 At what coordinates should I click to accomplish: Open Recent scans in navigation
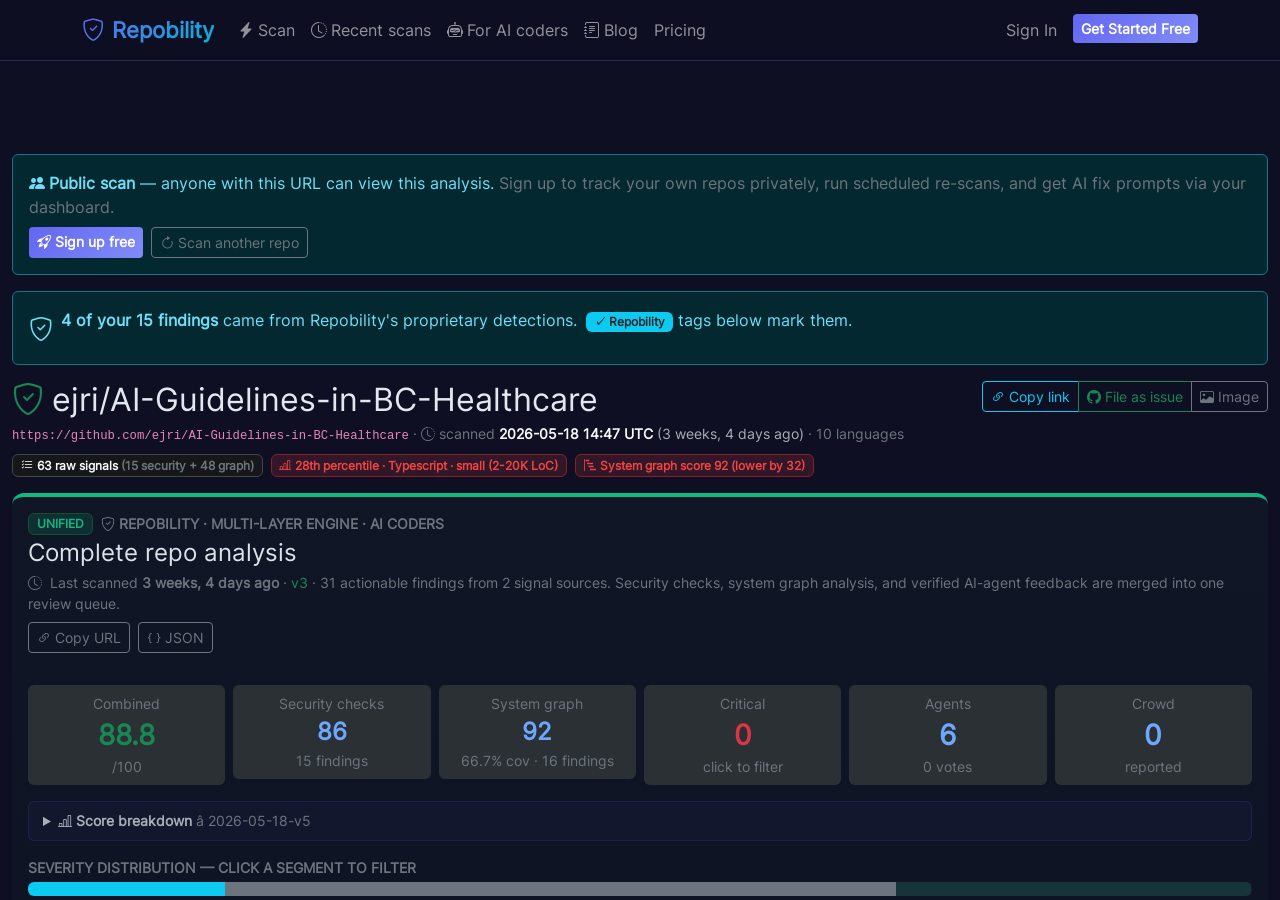(x=371, y=30)
